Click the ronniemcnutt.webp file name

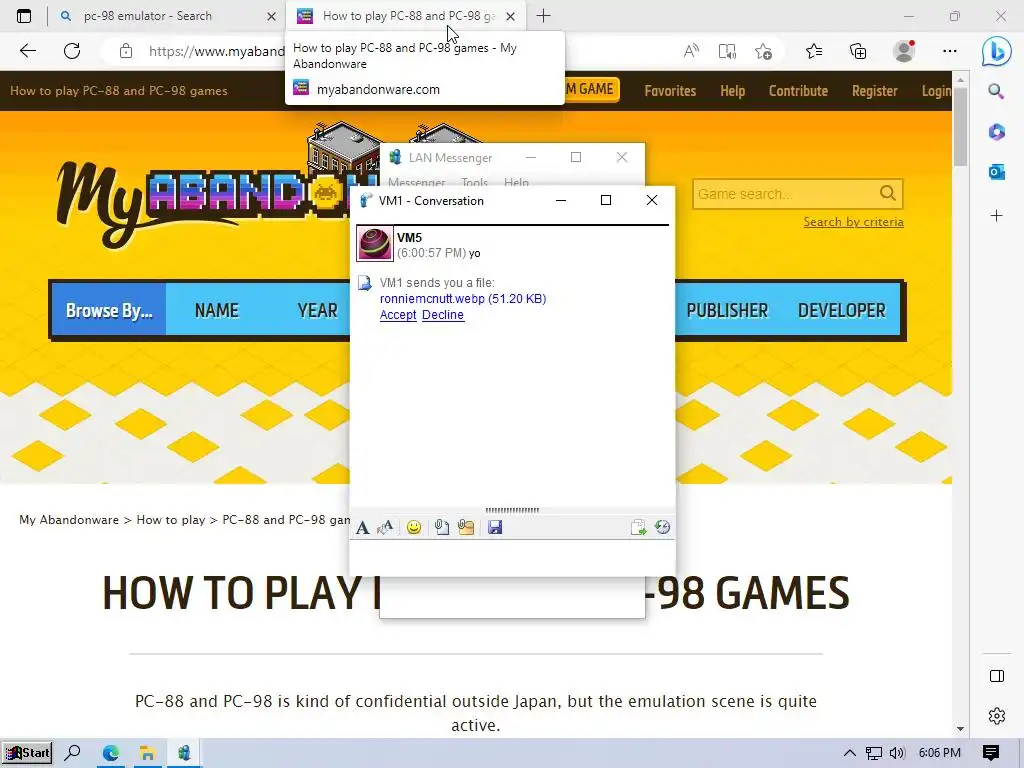tap(432, 298)
